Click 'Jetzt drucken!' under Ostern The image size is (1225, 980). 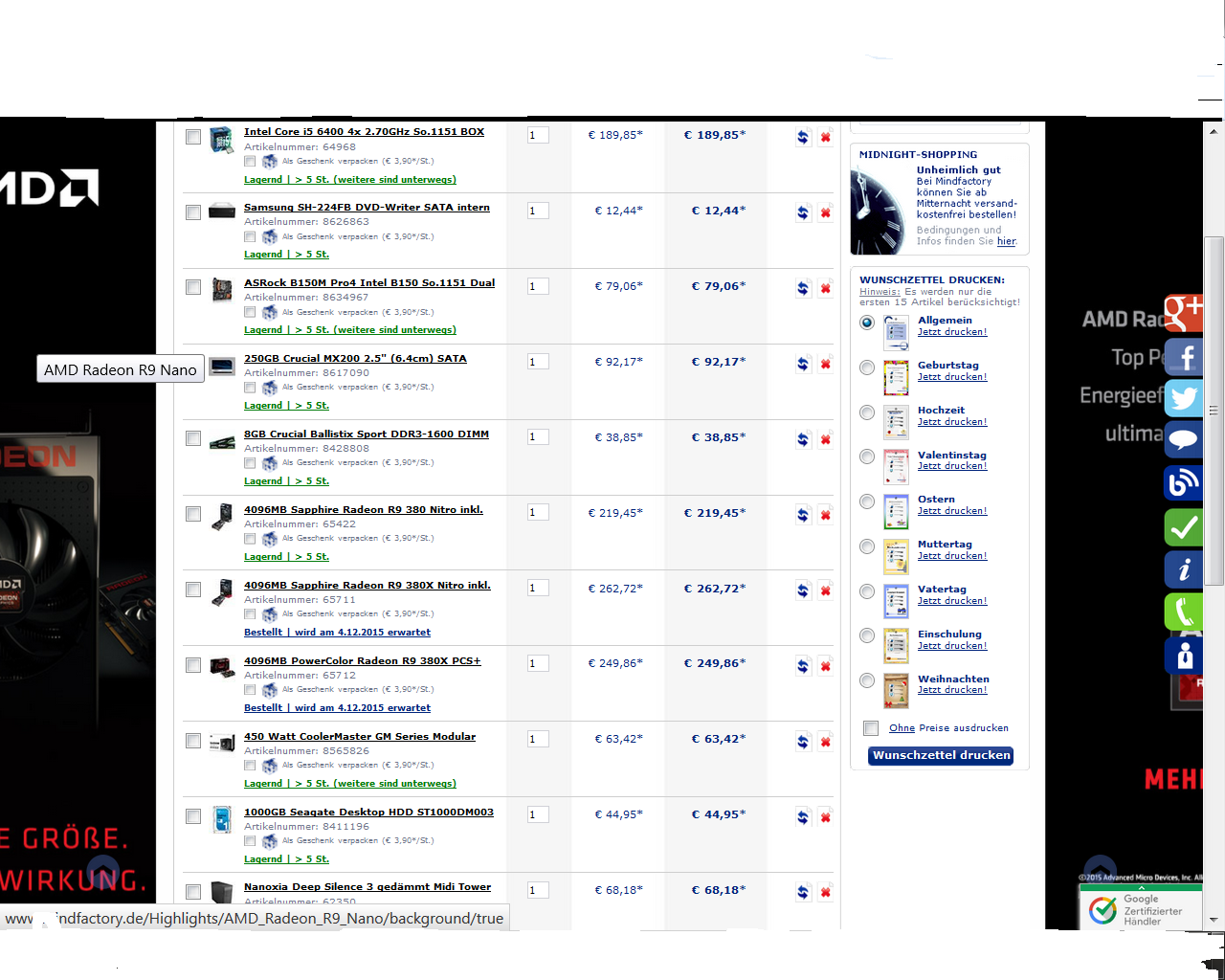[952, 510]
